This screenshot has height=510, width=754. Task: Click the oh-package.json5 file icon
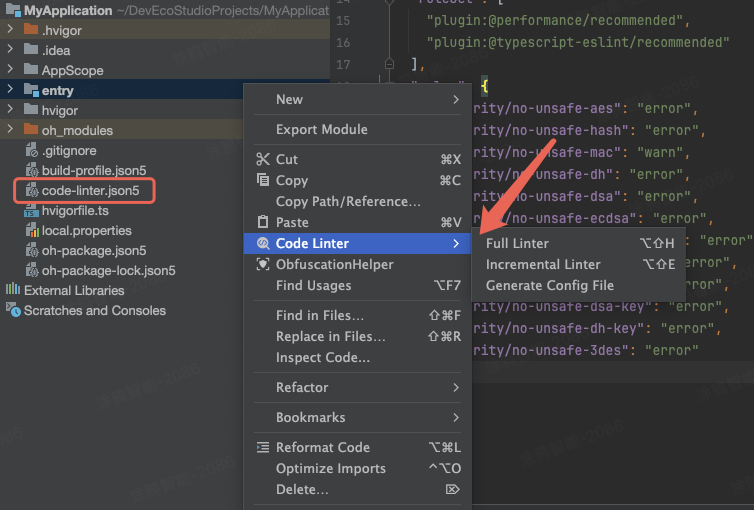click(x=32, y=250)
